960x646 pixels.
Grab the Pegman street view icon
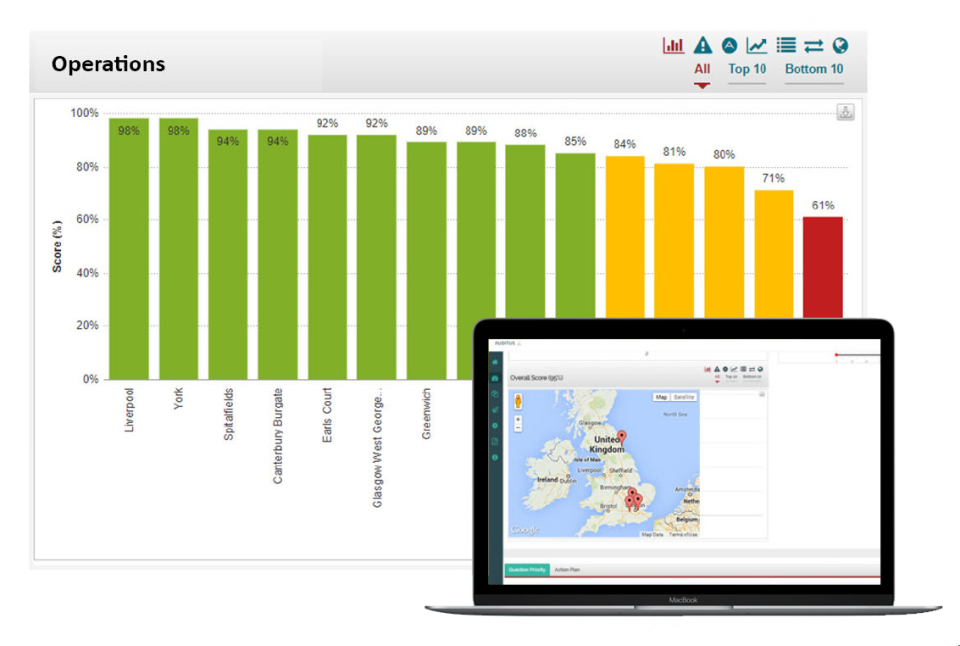coord(519,401)
